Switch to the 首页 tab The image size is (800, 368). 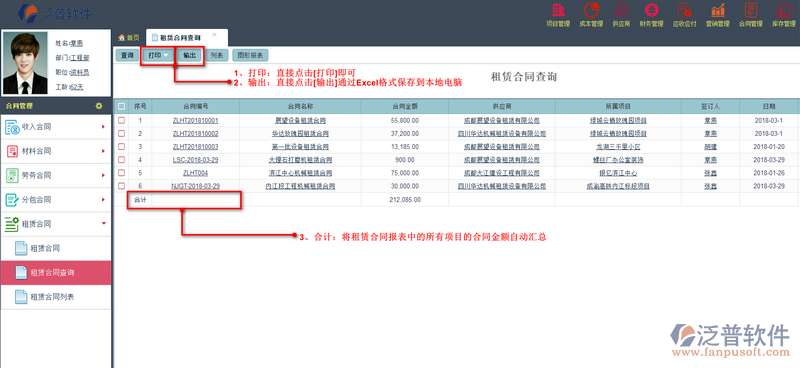pos(129,38)
